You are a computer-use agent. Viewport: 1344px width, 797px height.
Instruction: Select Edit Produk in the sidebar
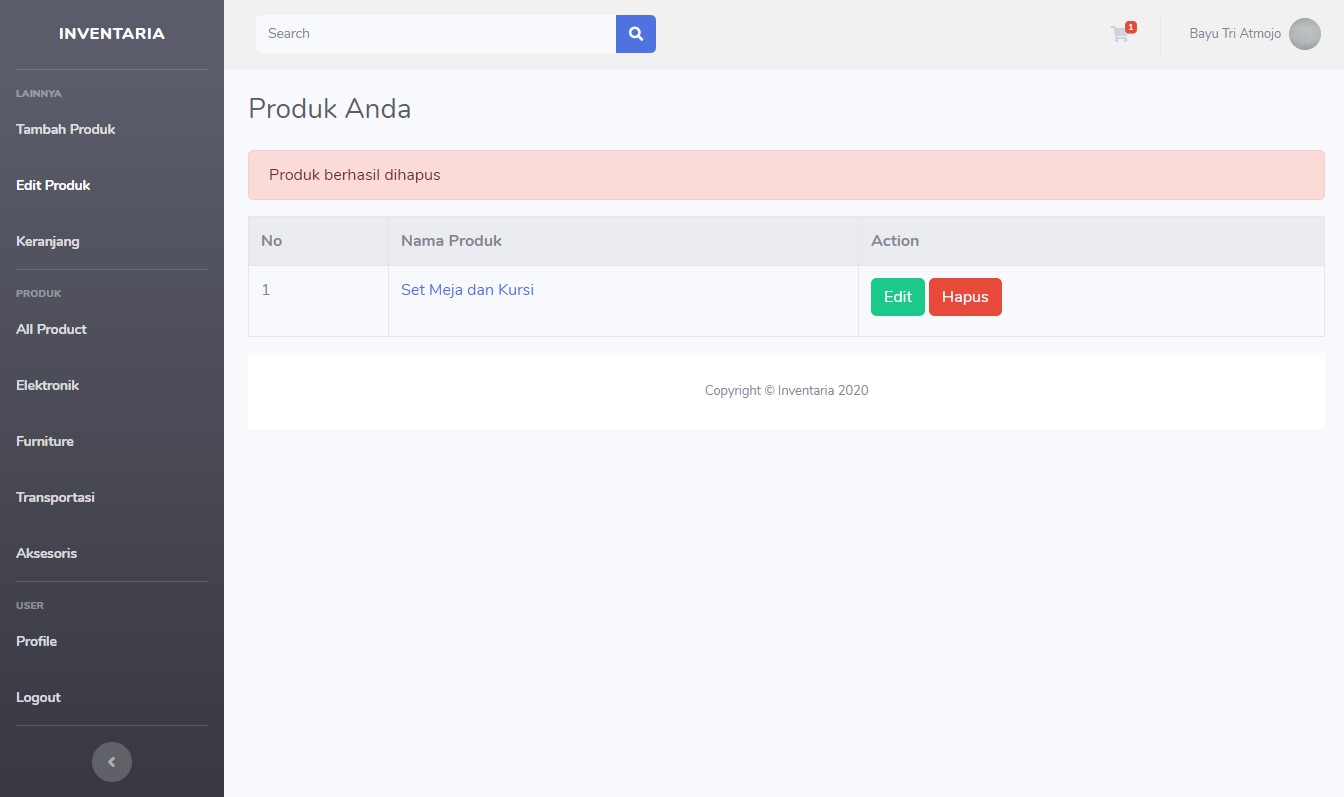[x=53, y=185]
